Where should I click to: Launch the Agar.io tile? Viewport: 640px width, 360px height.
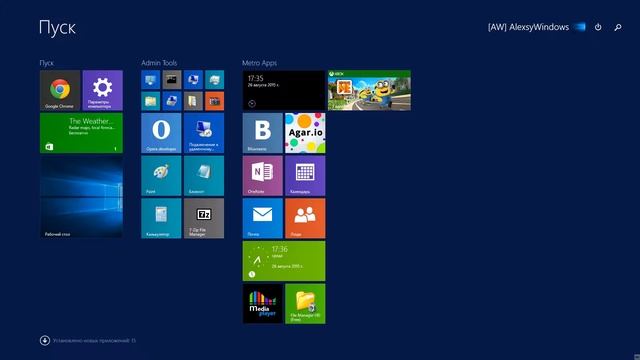coord(305,133)
